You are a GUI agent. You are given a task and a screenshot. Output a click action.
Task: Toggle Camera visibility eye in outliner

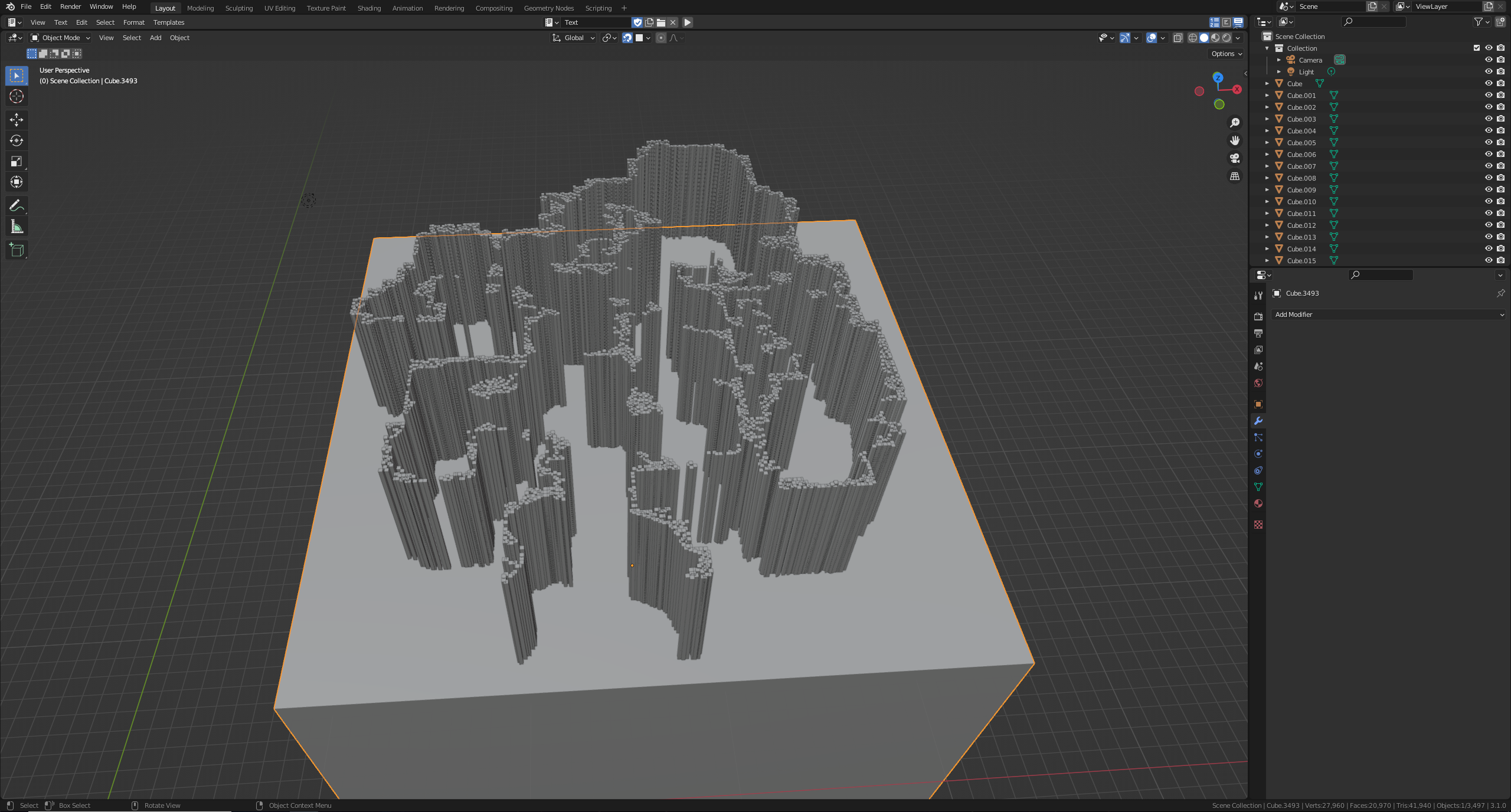coord(1489,60)
